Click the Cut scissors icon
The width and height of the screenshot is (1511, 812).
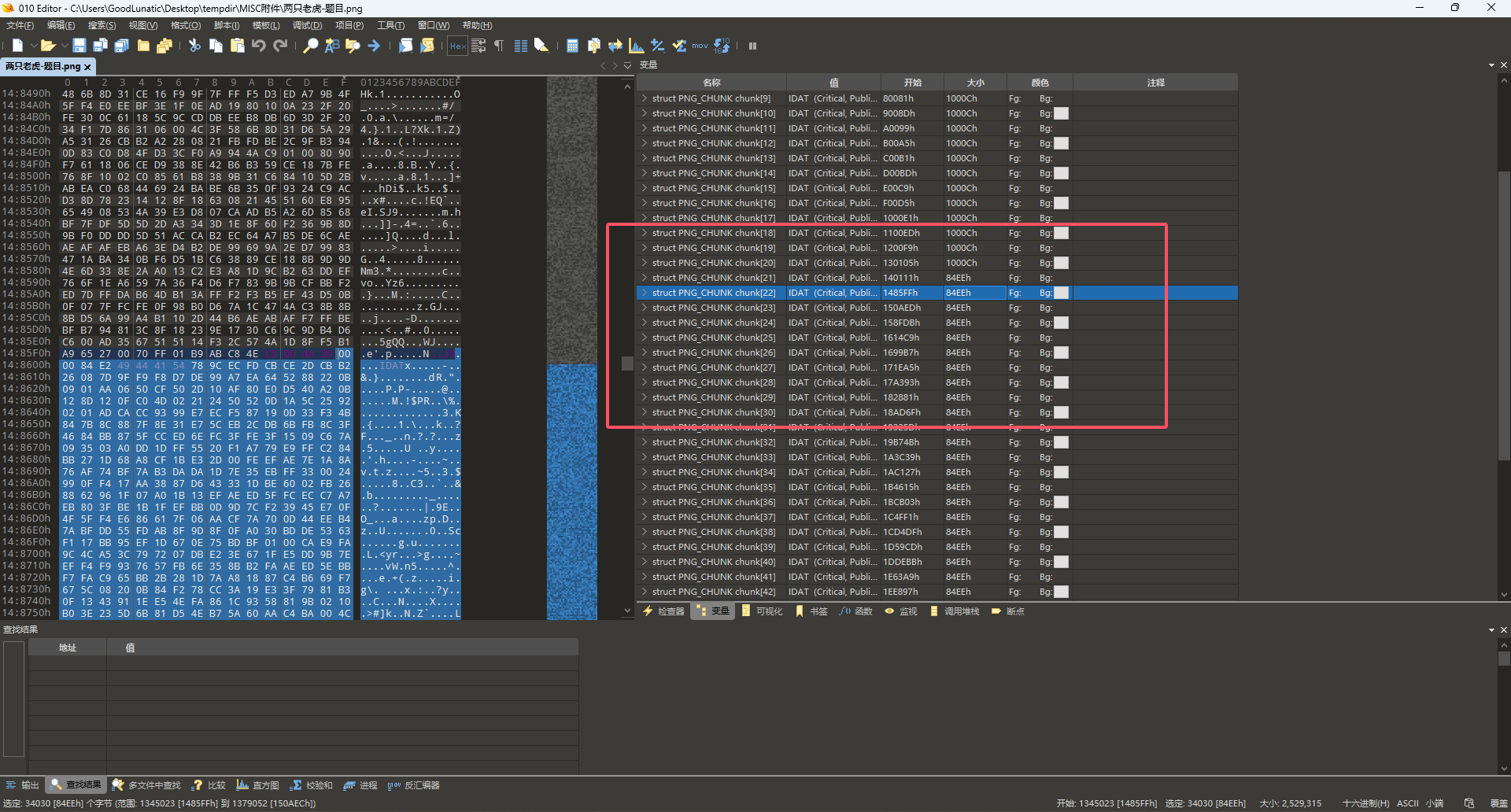[x=194, y=46]
